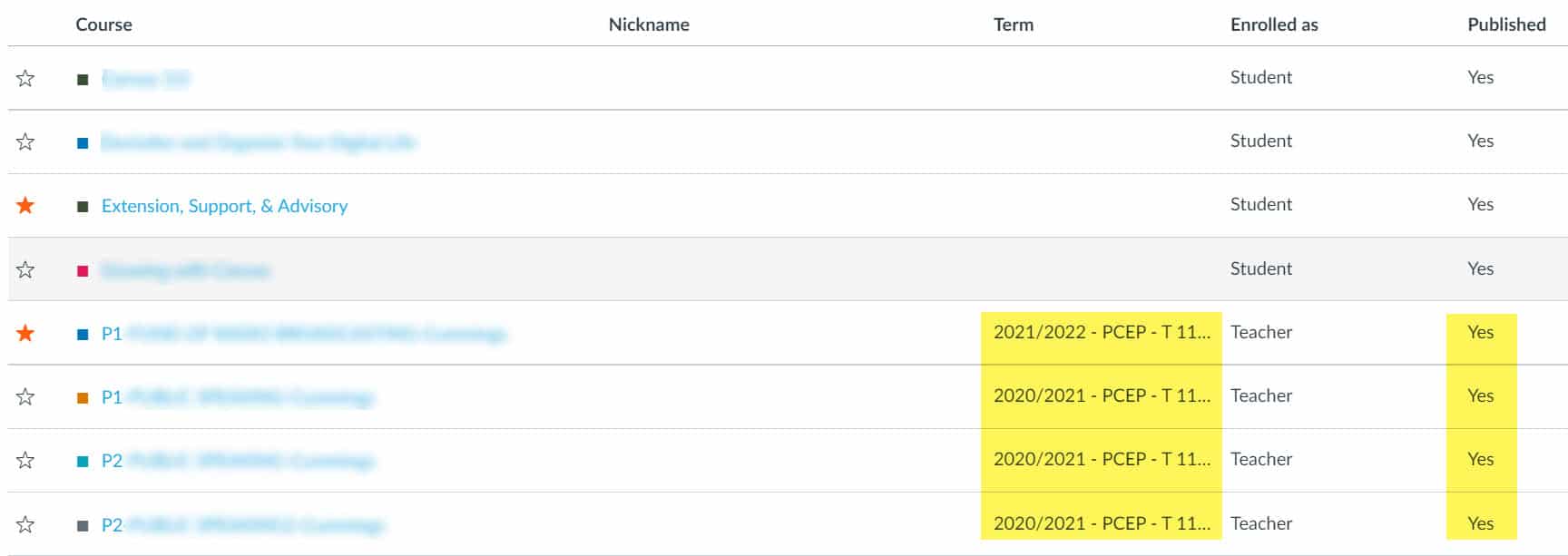Viewport: 1568px width, 556px height.
Task: Unfavorite the Extension, Support, & Advisory course
Action: click(24, 205)
